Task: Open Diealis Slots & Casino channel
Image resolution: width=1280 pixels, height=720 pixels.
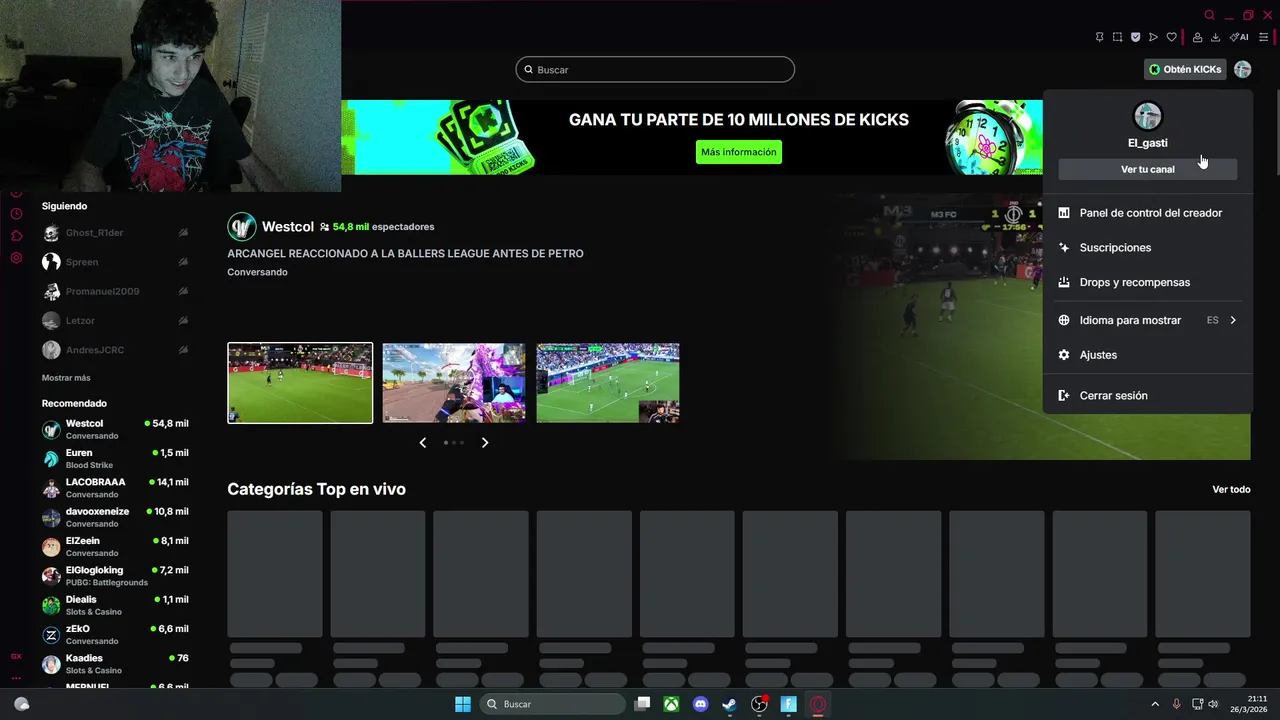Action: point(115,605)
